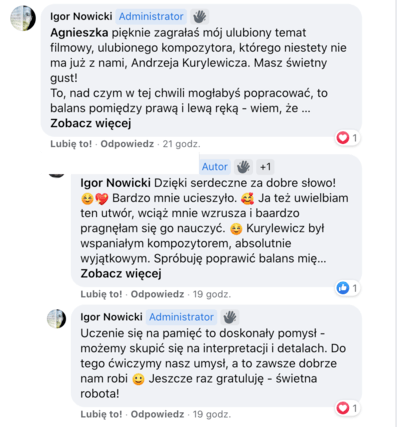Like the author's reply with Lubię to!
This screenshot has width=397, height=427.
click(x=101, y=294)
